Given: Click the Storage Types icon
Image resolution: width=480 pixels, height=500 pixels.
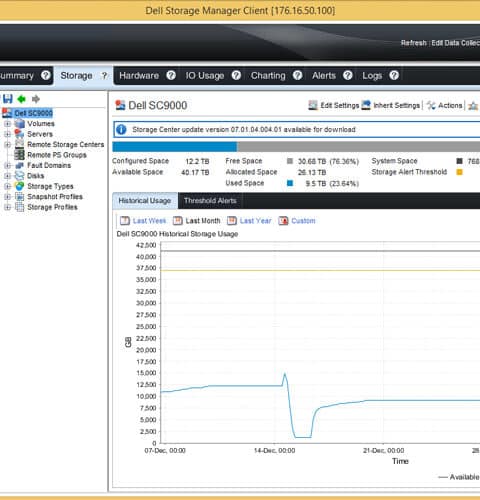Looking at the screenshot, I should click(x=20, y=186).
